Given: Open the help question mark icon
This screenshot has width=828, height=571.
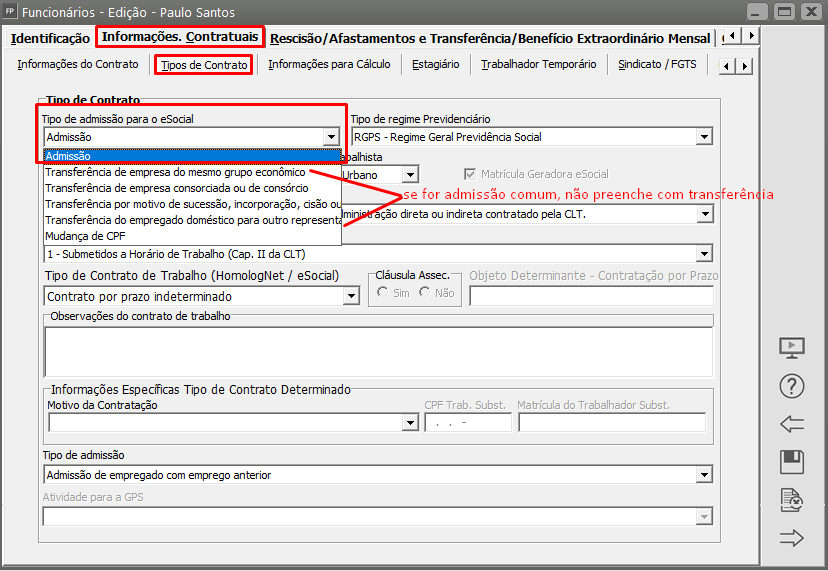Looking at the screenshot, I should [x=792, y=386].
